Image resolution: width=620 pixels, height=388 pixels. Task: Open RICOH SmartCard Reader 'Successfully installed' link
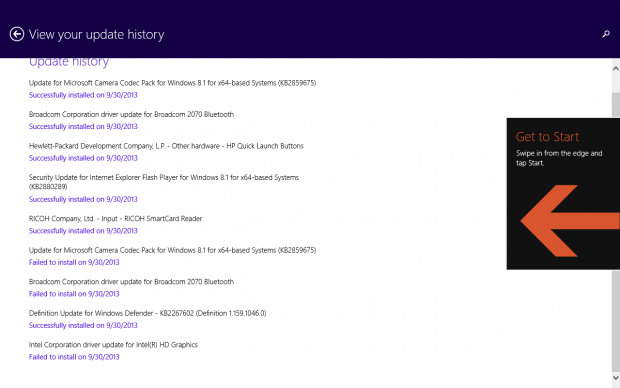click(83, 231)
